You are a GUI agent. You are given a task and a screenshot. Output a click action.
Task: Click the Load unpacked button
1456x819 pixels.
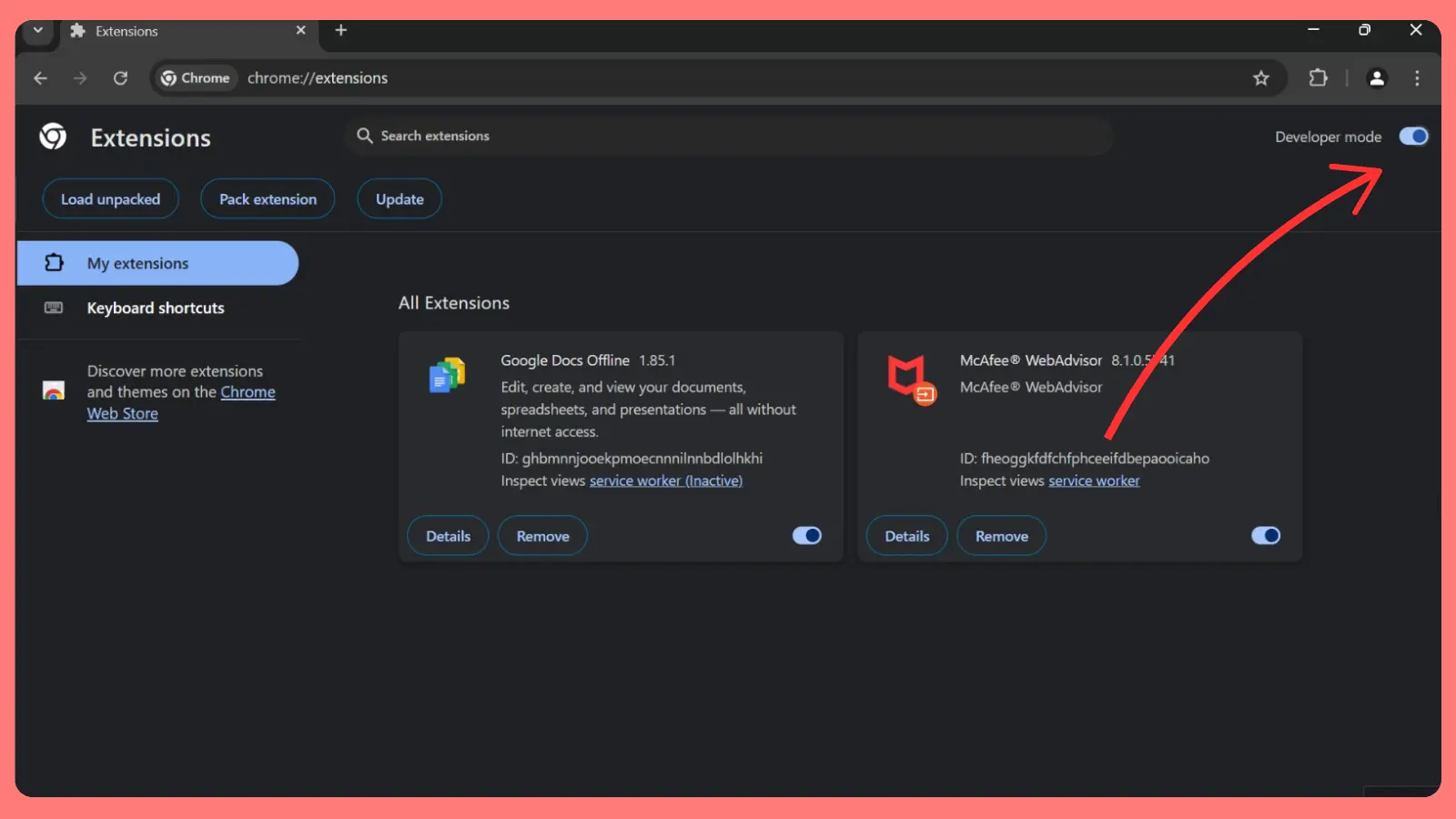[110, 198]
